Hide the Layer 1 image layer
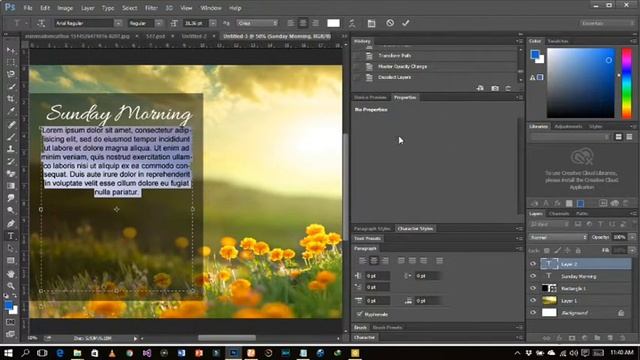 pos(533,300)
